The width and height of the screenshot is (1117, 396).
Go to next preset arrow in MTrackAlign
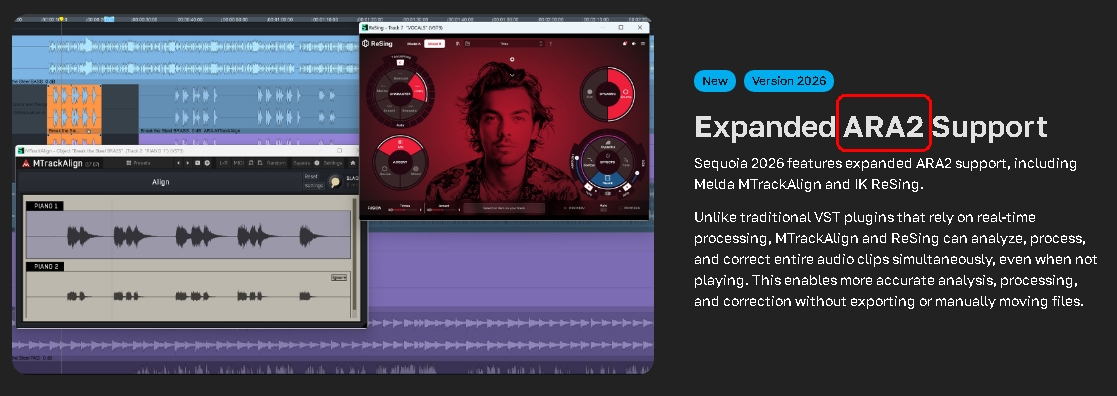[187, 163]
